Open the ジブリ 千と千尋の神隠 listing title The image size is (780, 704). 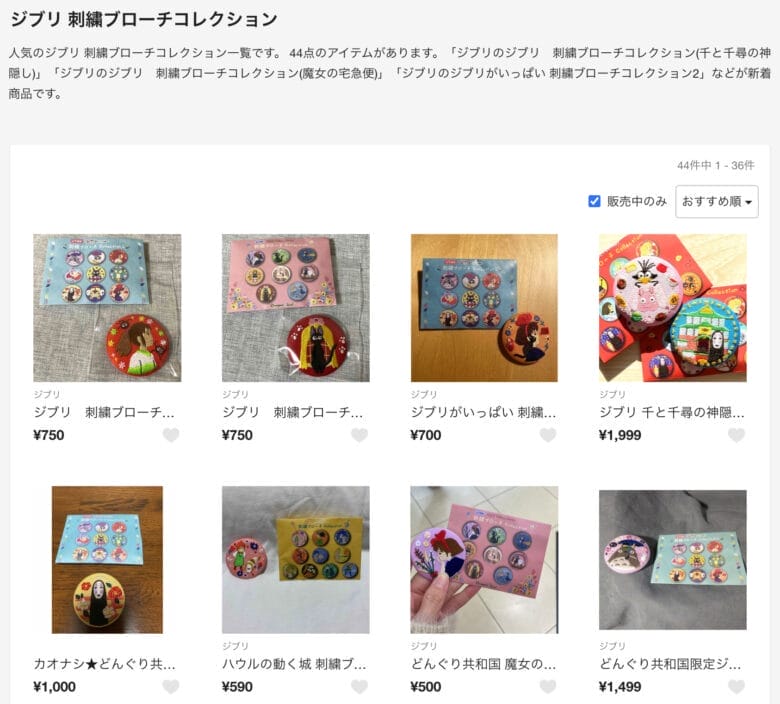tap(672, 412)
